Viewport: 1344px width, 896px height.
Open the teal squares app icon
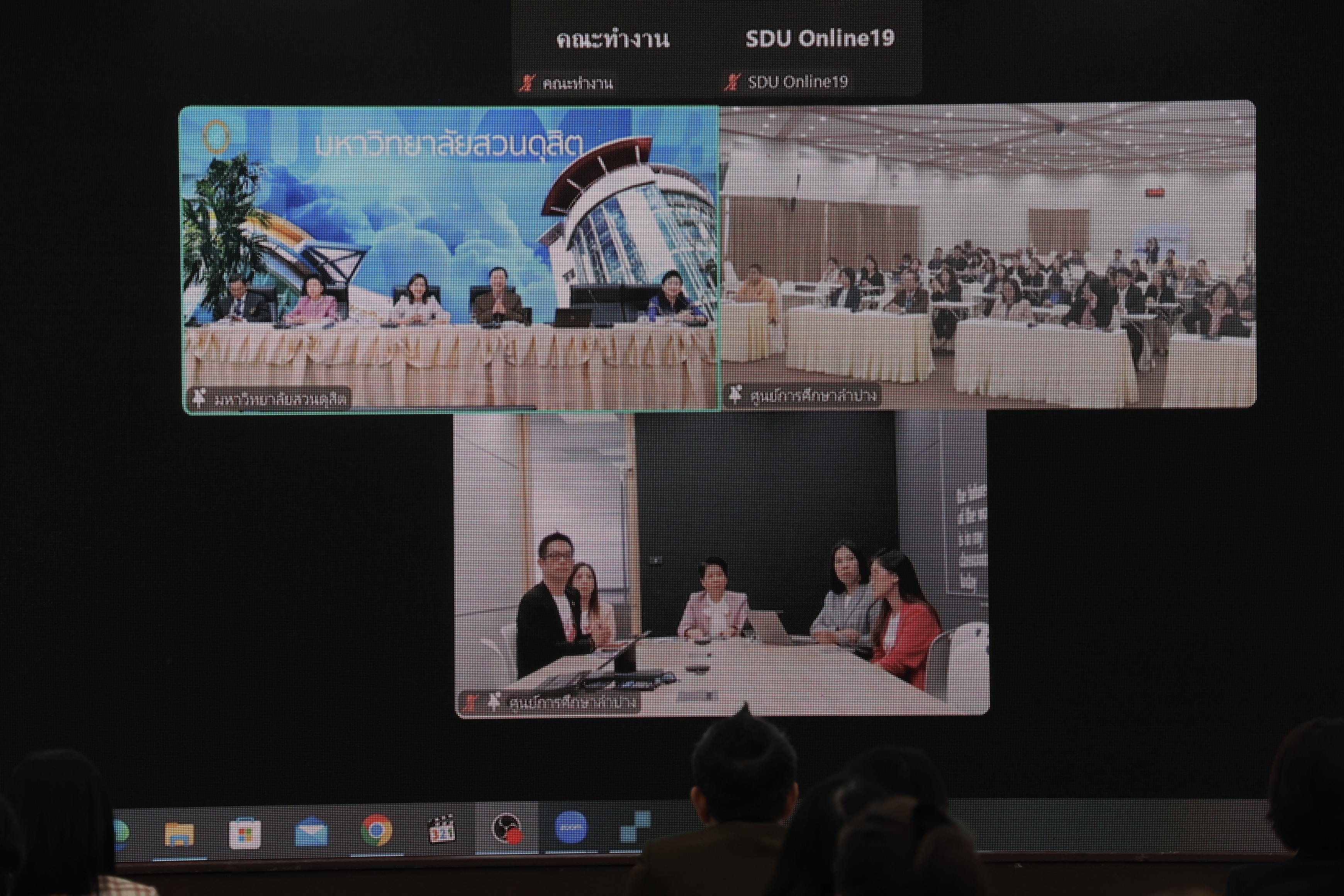[x=635, y=827]
